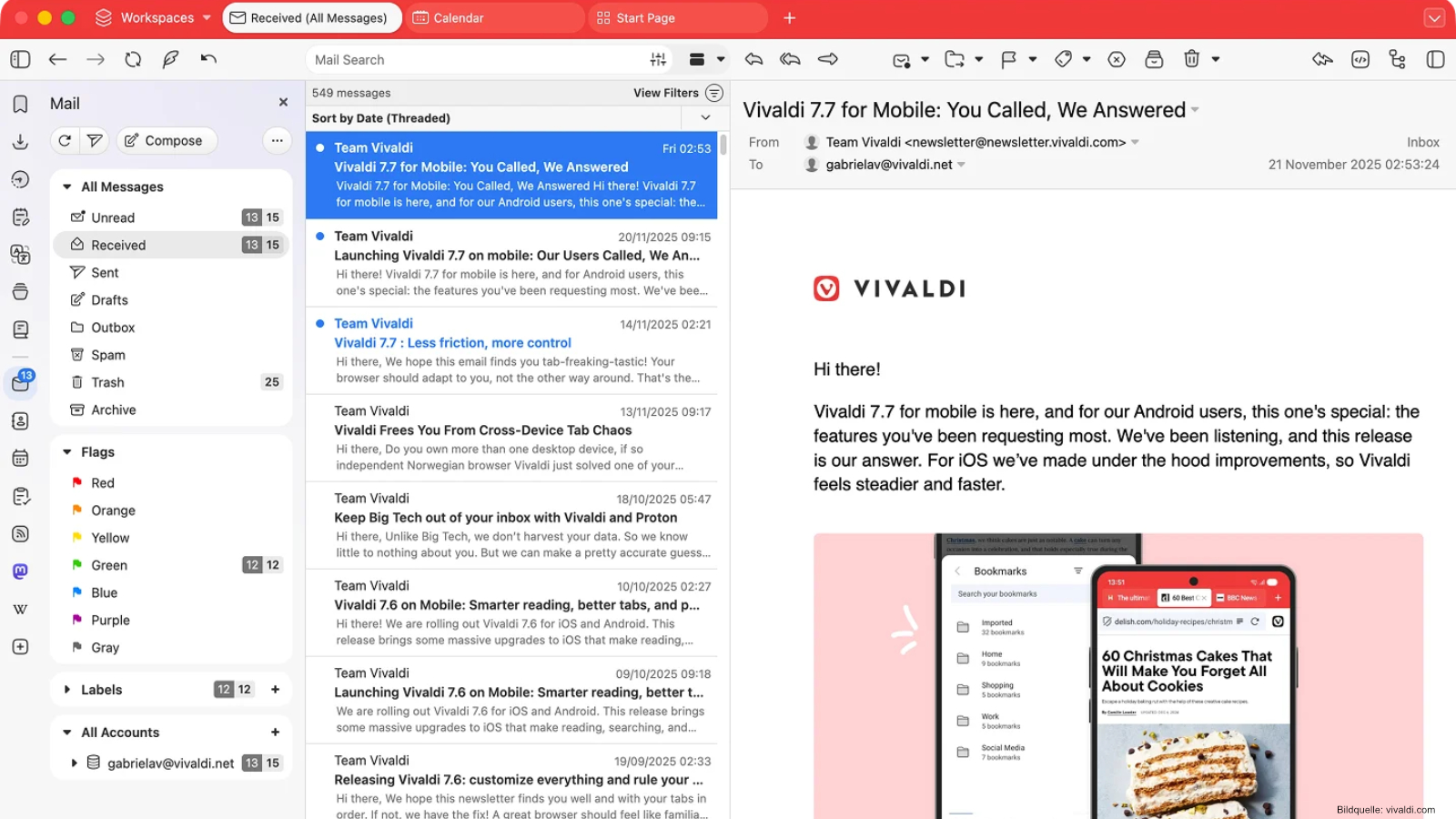Filter by Red flag
The height and width of the screenshot is (819, 1456).
point(171,483)
